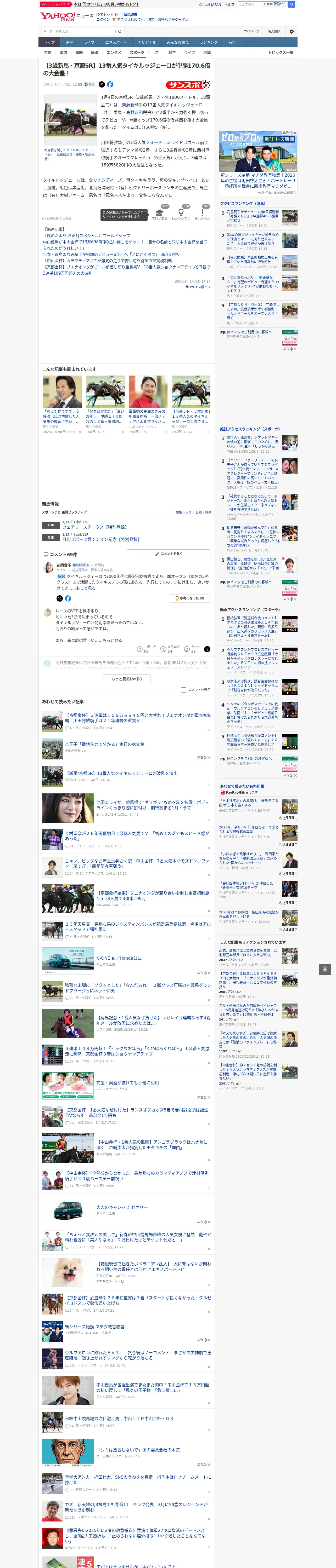Share 花岡貴子's comment on Facebook
The width and height of the screenshot is (336, 1568).
[68, 598]
